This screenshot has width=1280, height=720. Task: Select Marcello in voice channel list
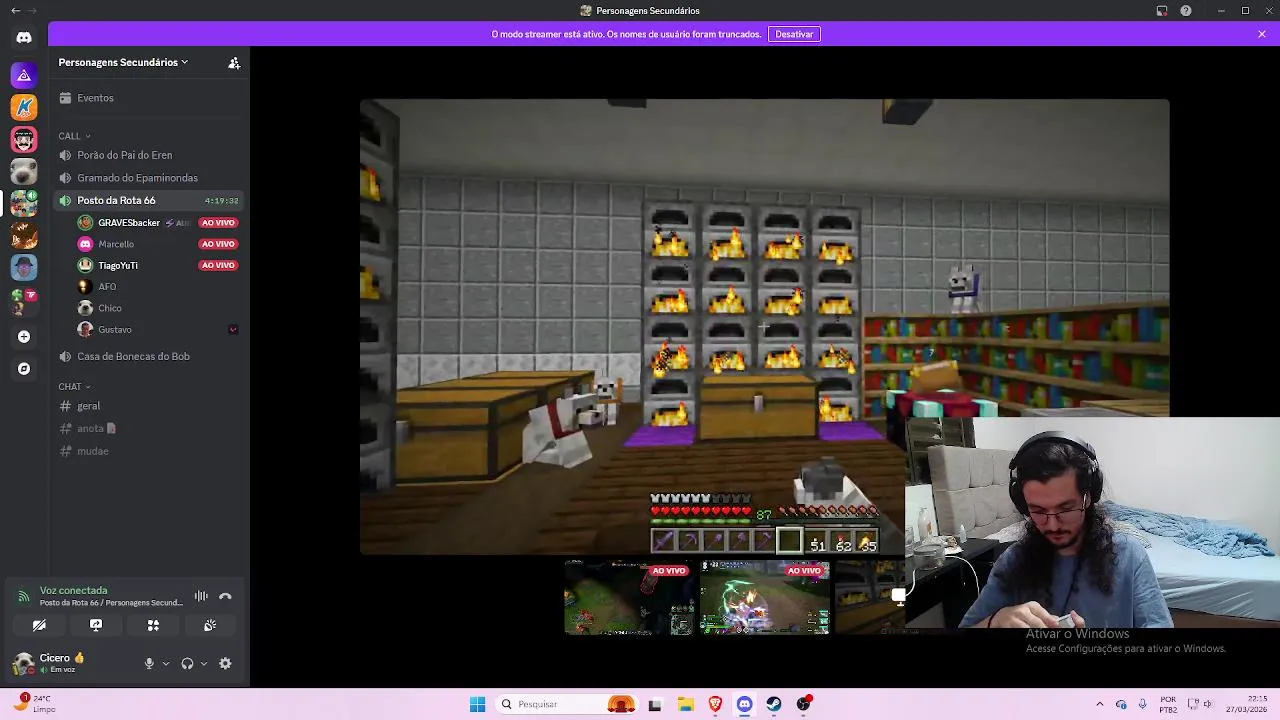coord(115,244)
